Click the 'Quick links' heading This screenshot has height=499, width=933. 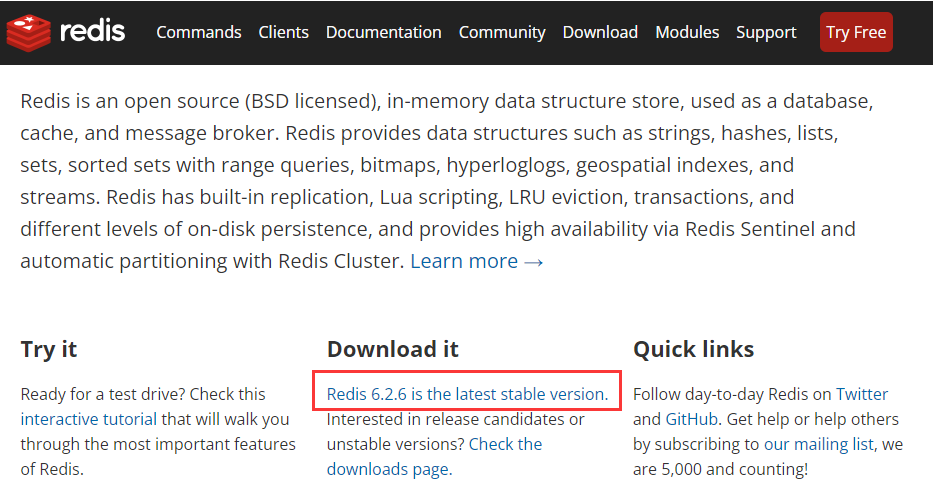693,349
